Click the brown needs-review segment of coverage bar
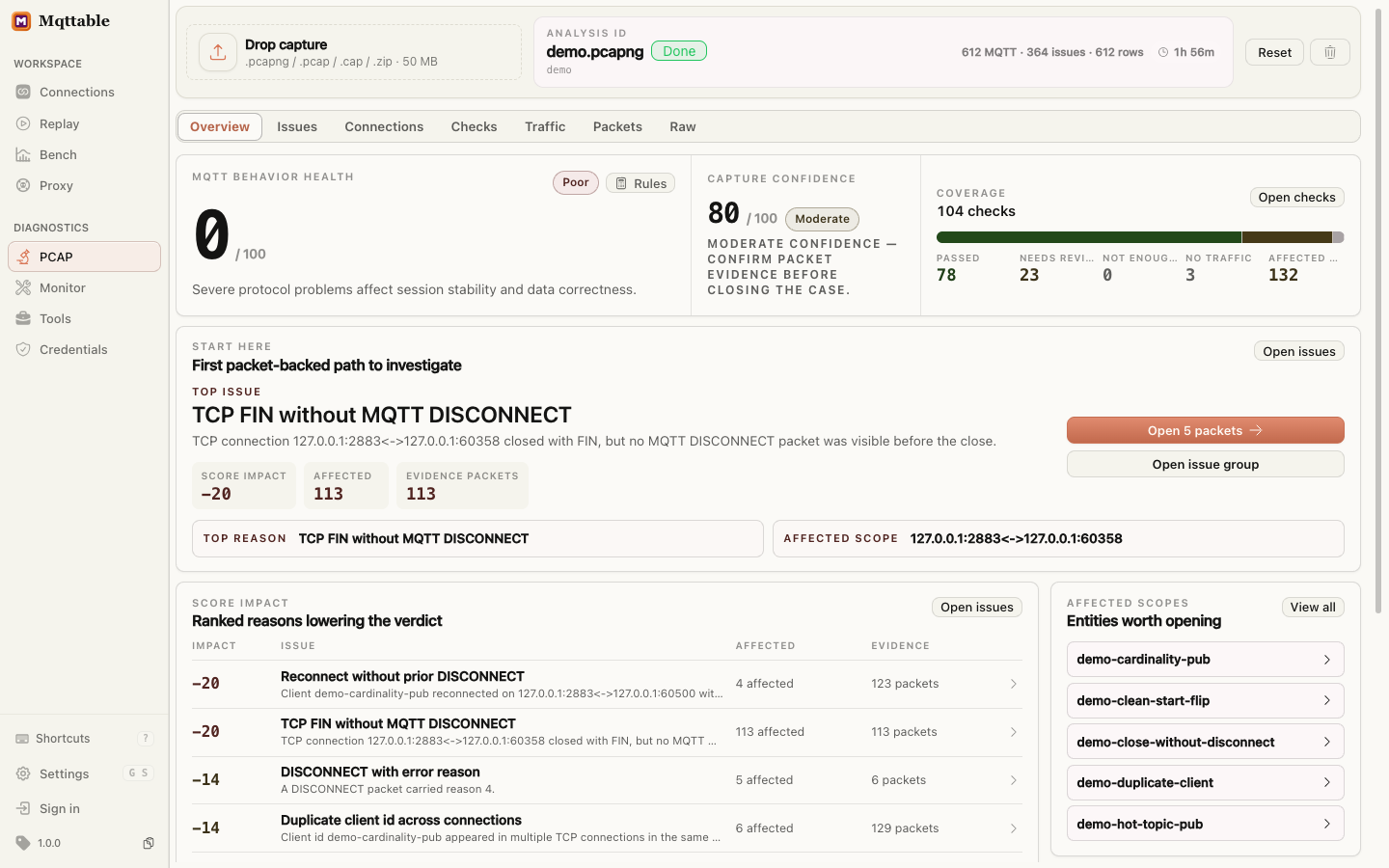1389x868 pixels. [x=1287, y=237]
